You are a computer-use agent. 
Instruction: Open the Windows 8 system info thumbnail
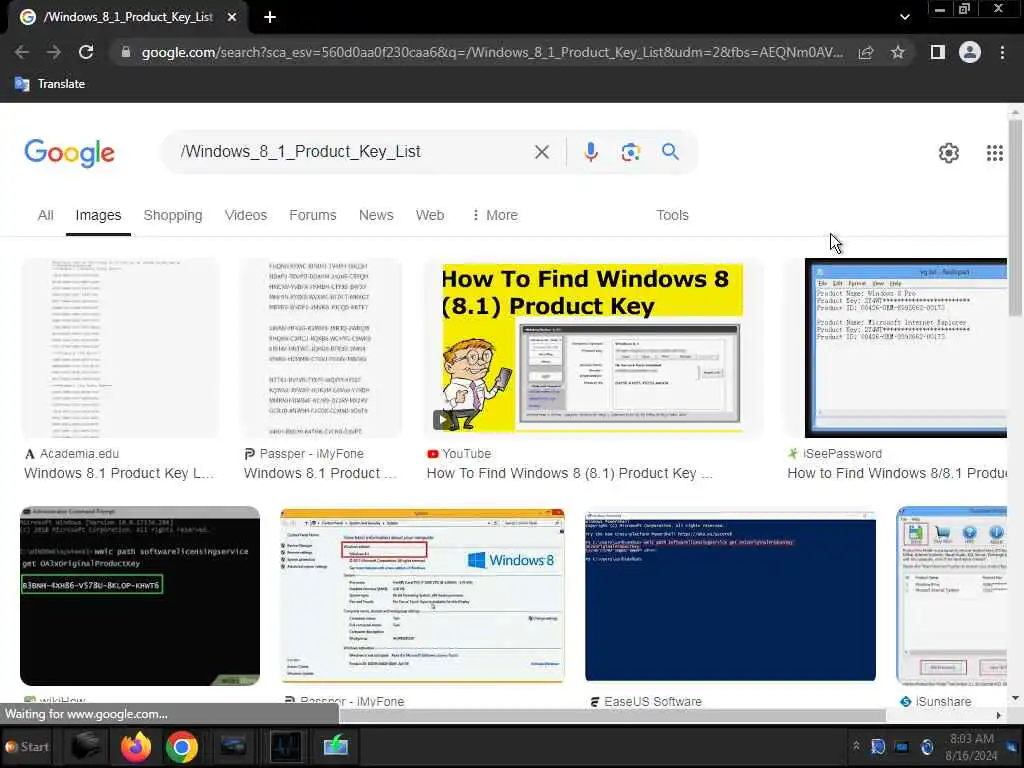(423, 596)
